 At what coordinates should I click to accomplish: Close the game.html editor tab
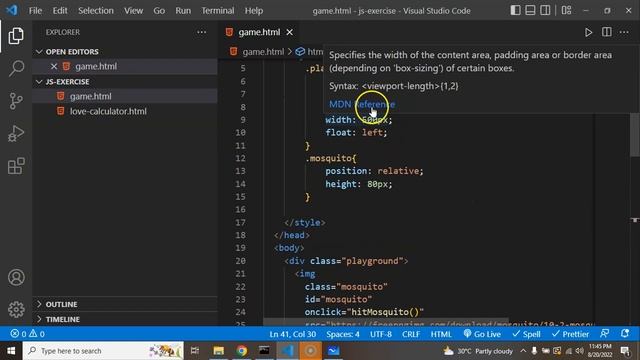pyautogui.click(x=289, y=32)
